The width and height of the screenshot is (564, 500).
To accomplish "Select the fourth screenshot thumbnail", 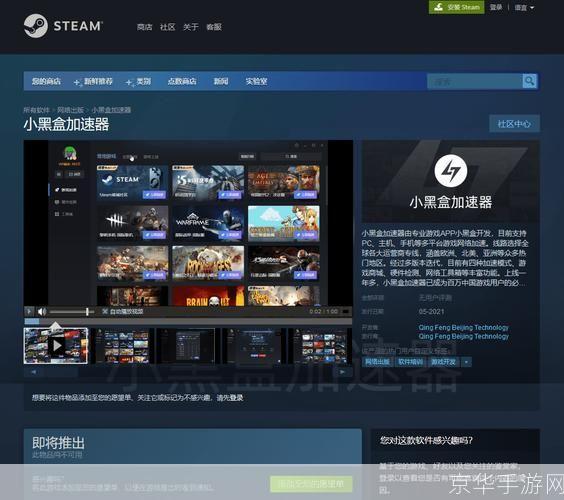I will point(255,346).
